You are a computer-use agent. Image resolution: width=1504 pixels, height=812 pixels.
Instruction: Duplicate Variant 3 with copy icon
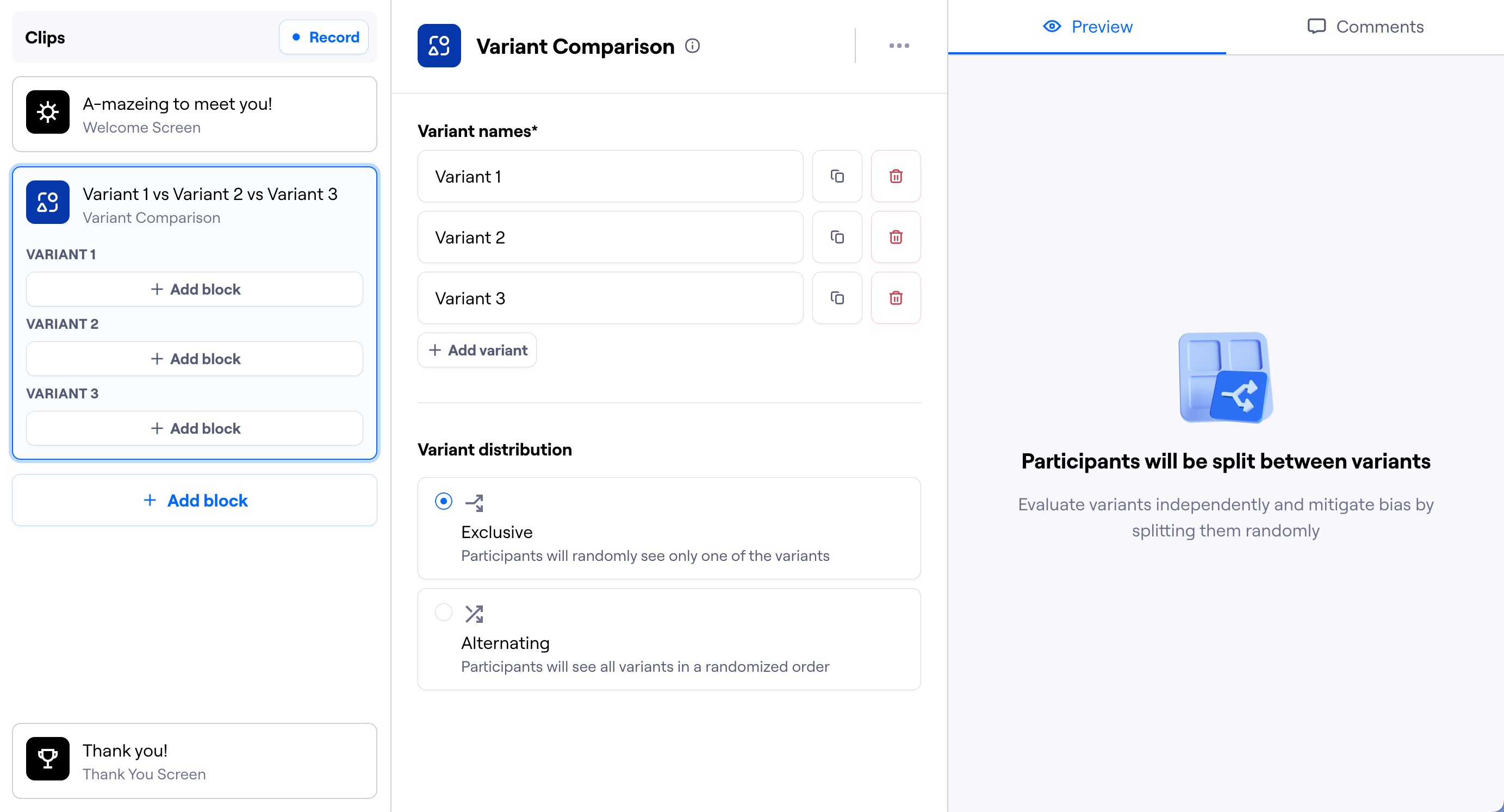(837, 298)
